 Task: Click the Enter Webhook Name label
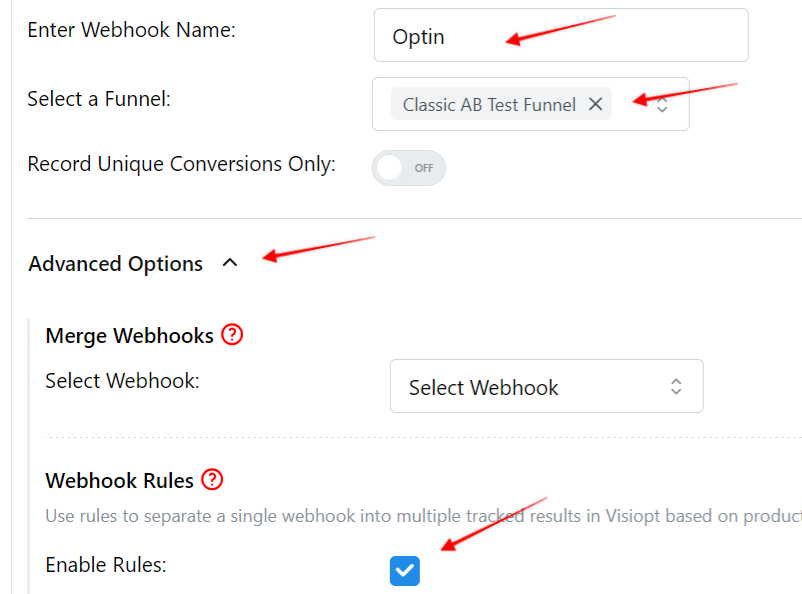click(x=131, y=30)
